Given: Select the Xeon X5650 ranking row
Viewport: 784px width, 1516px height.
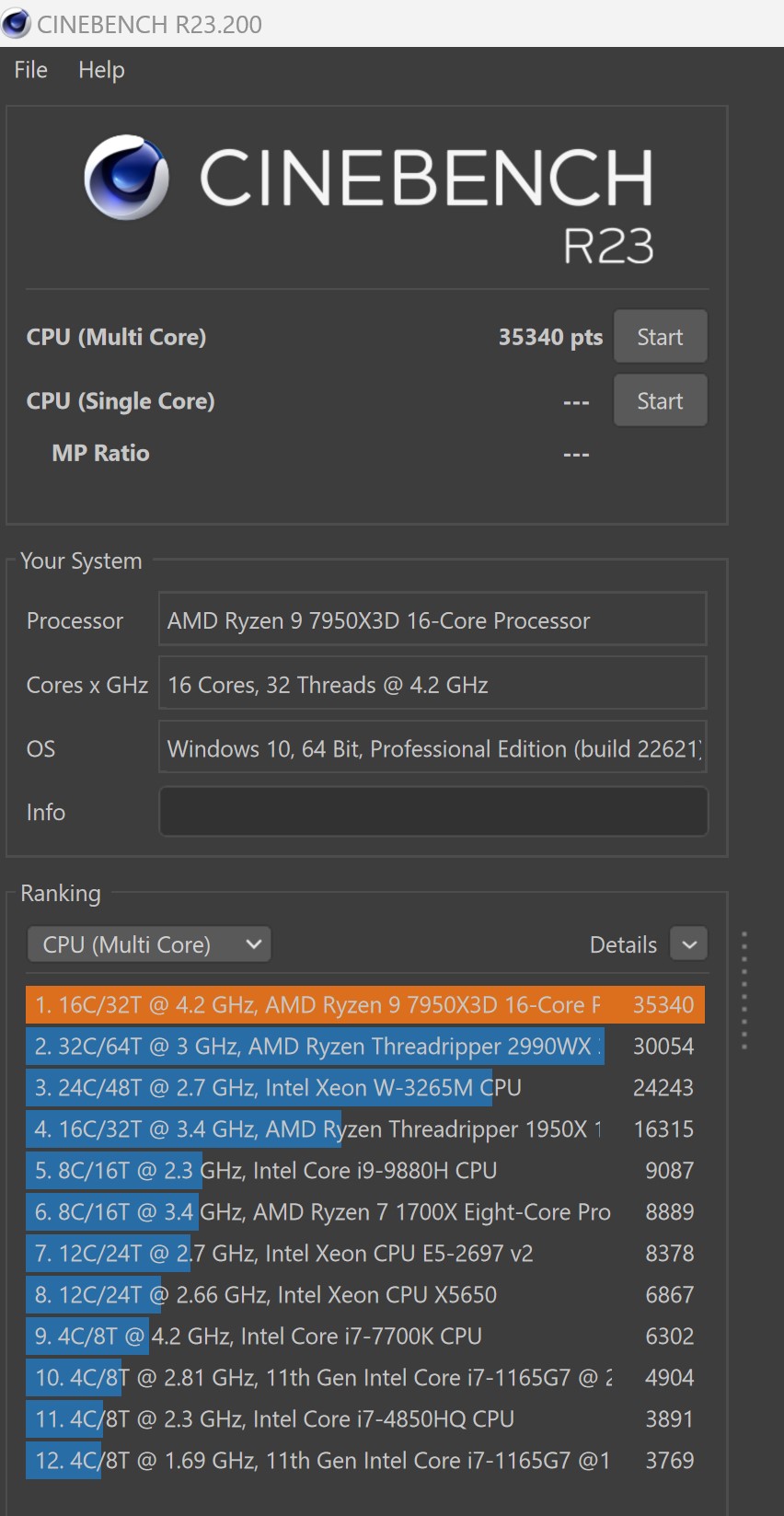Looking at the screenshot, I should click(365, 1295).
